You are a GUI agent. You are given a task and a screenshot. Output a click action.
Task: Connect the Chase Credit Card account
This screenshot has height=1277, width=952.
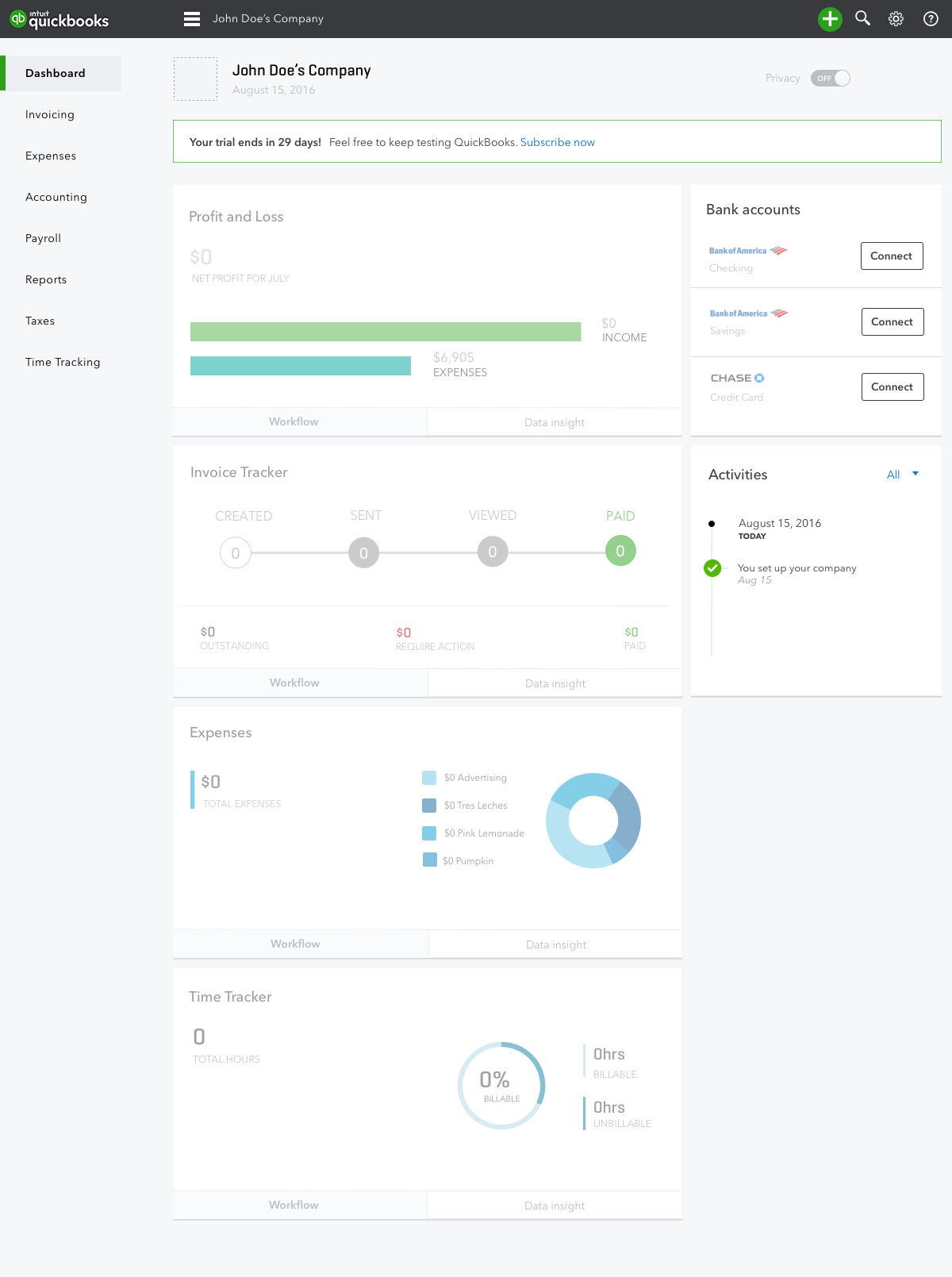(x=892, y=387)
